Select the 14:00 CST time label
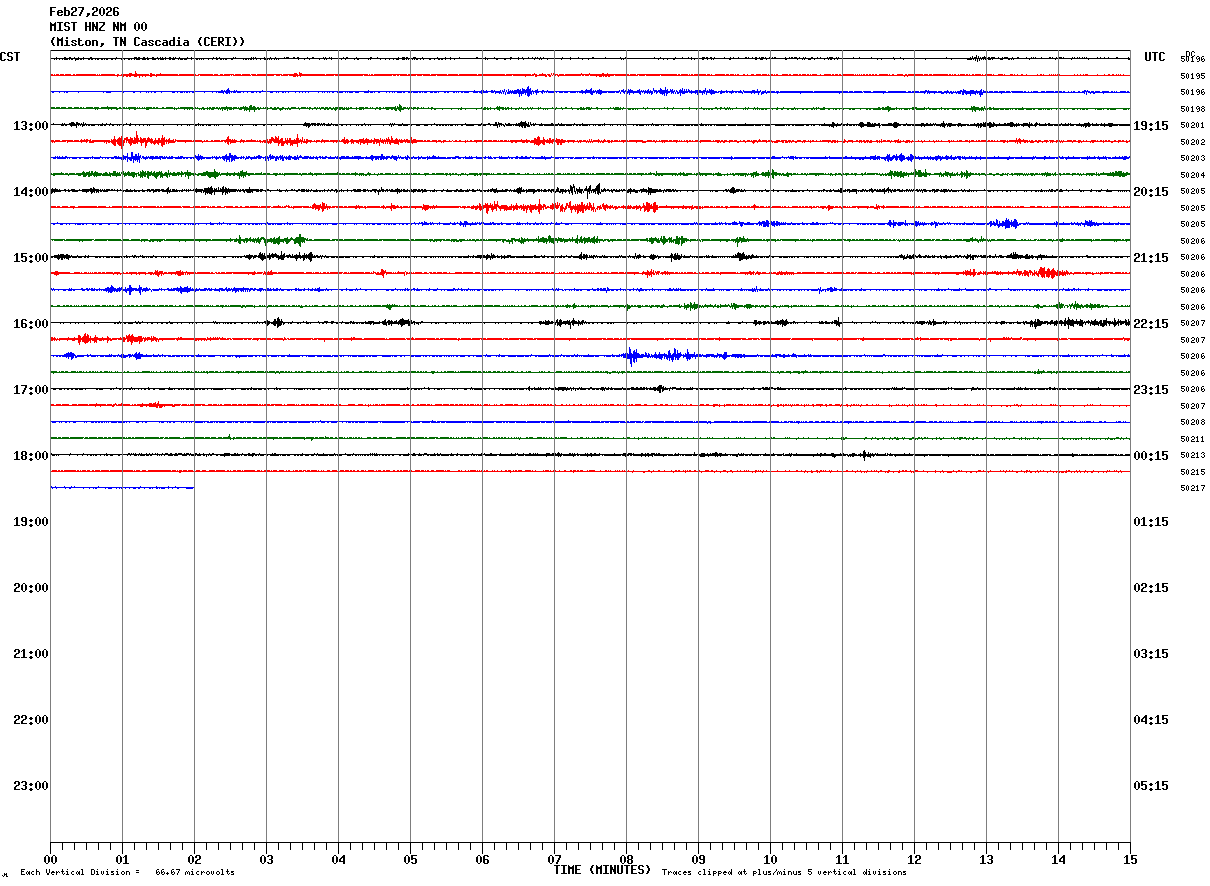1210x886 pixels. (x=31, y=192)
